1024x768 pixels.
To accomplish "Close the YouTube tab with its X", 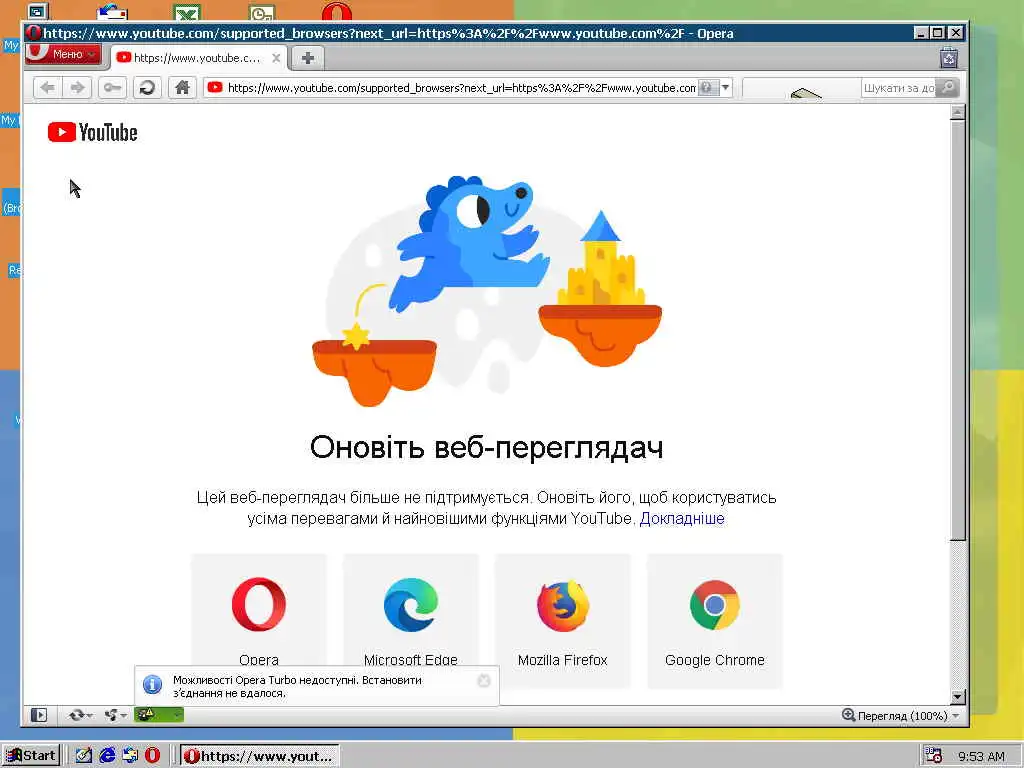I will pos(276,58).
